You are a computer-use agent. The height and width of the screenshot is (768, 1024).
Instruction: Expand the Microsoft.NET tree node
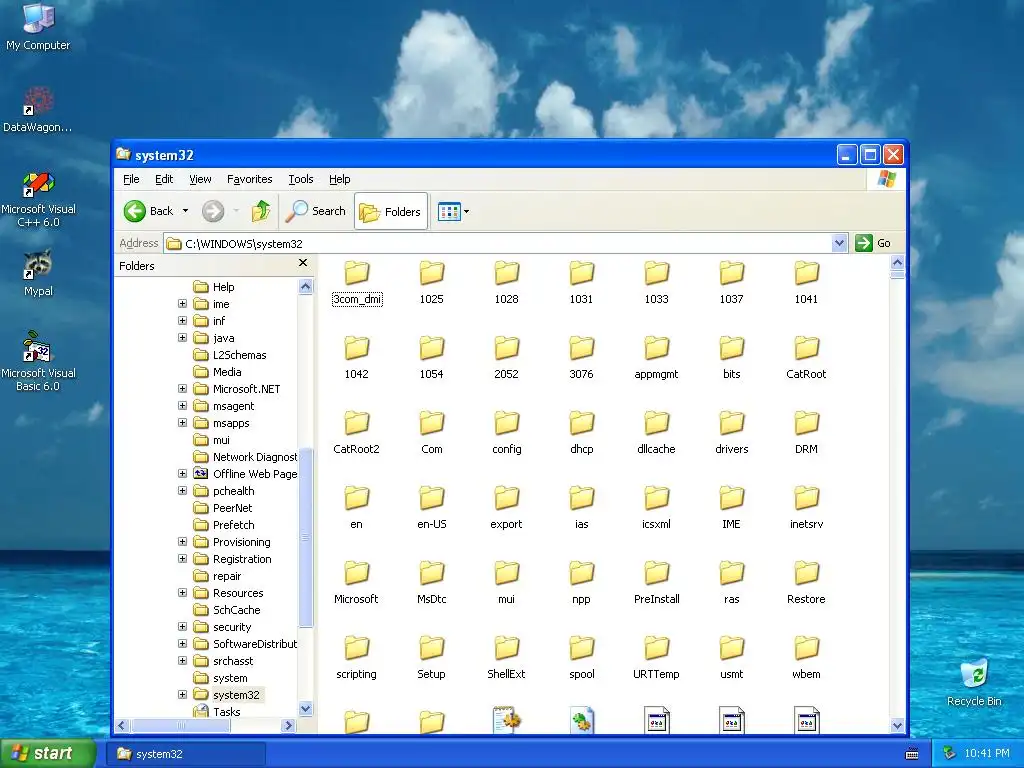[x=182, y=389]
